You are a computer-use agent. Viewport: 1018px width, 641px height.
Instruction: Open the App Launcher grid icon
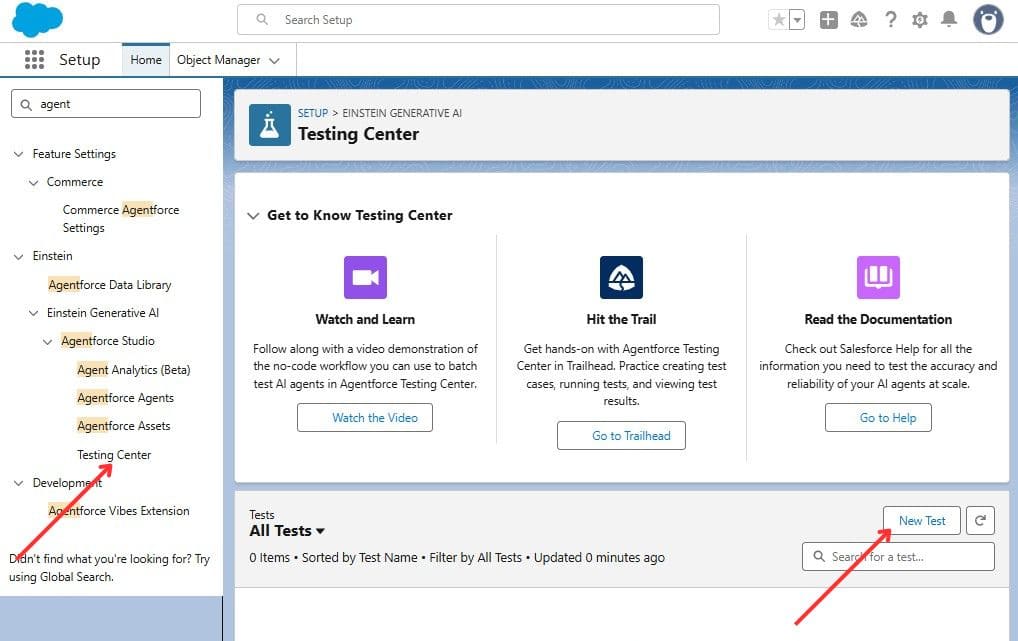click(34, 60)
